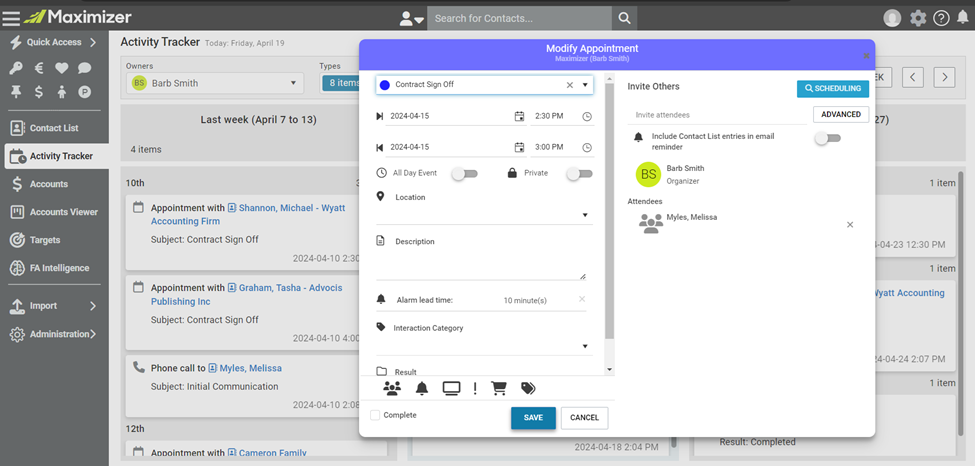Screen dimensions: 975x466
Task: Expand the Administration submenu
Action: click(54, 334)
